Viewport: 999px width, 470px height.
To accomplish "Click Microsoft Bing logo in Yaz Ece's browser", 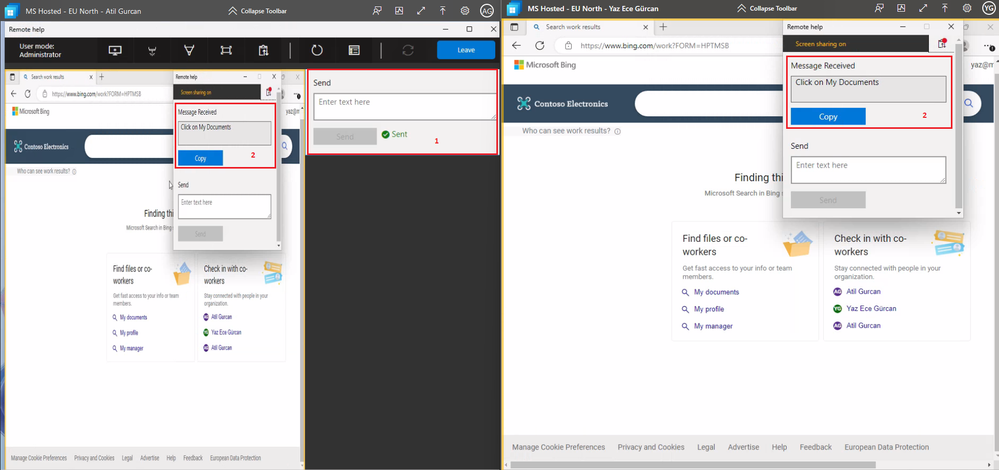I will pyautogui.click(x=543, y=64).
